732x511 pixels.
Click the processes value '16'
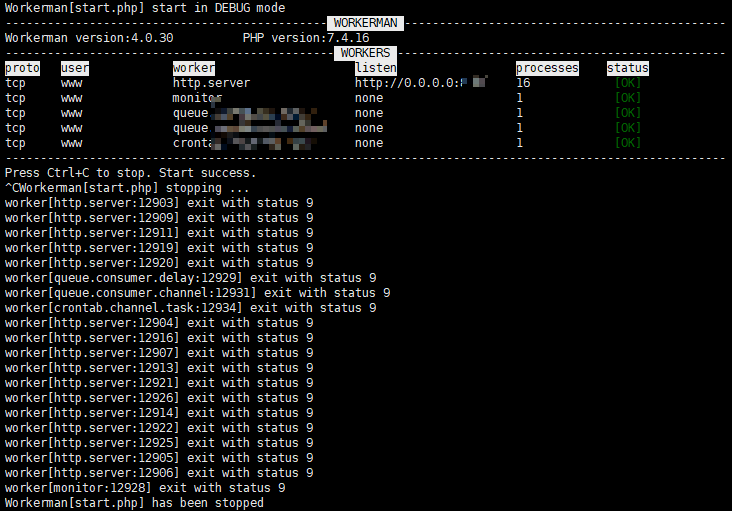pos(523,83)
